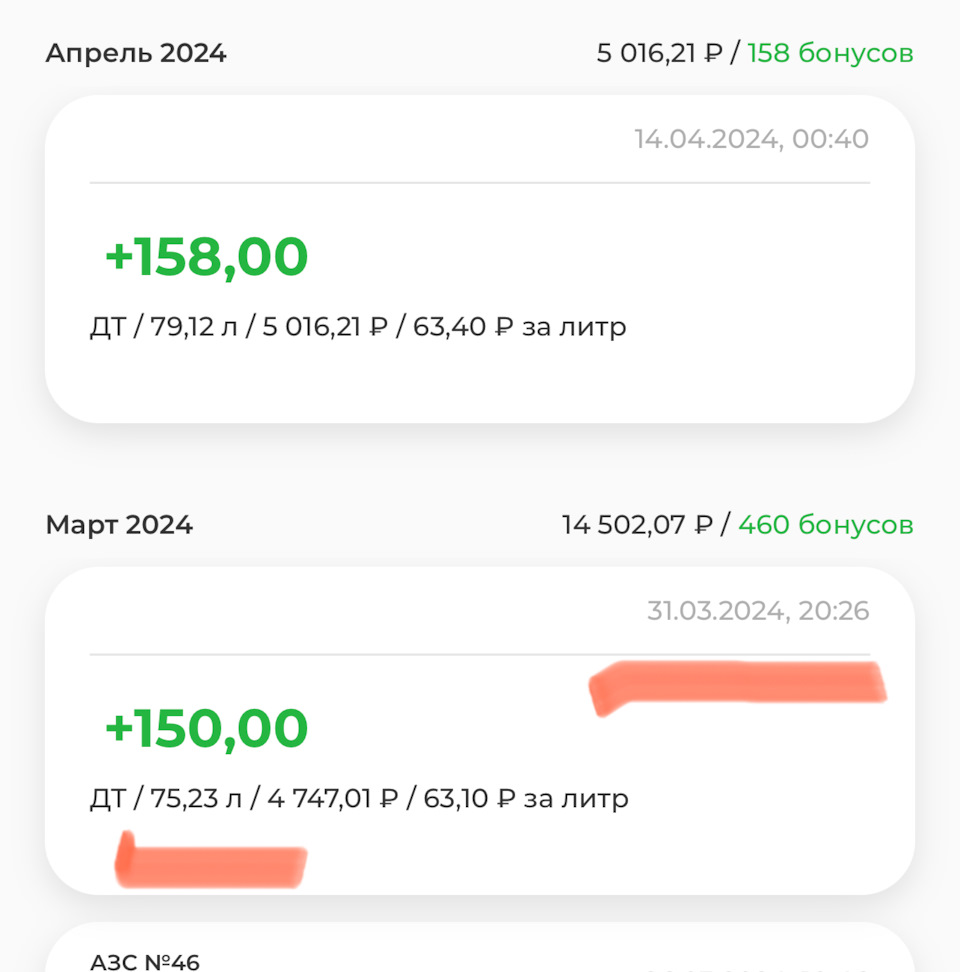Viewport: 960px width, 972px height.
Task: Tap the +150,00 bonus amount
Action: (x=206, y=728)
